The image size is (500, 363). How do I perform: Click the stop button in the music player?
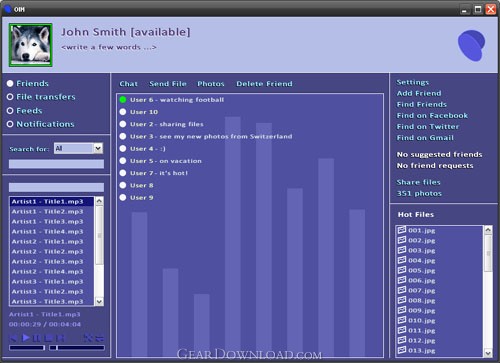(49, 338)
